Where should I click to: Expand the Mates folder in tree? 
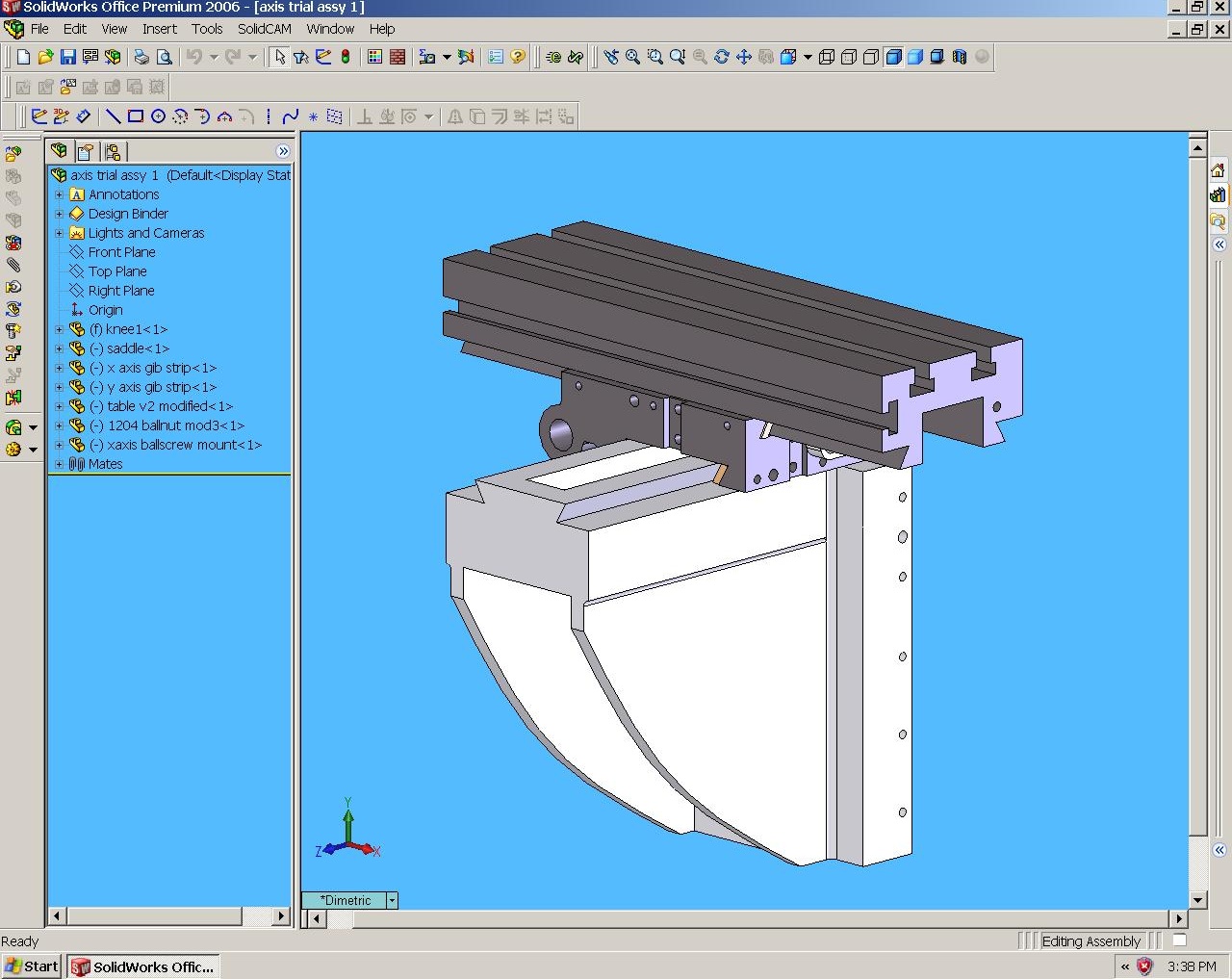[x=59, y=464]
